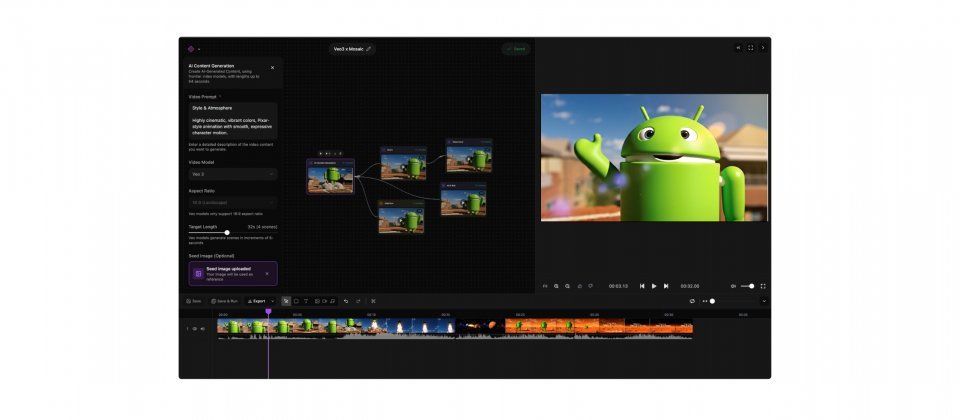This screenshot has width=960, height=420.
Task: Undo the last action
Action: (346, 301)
